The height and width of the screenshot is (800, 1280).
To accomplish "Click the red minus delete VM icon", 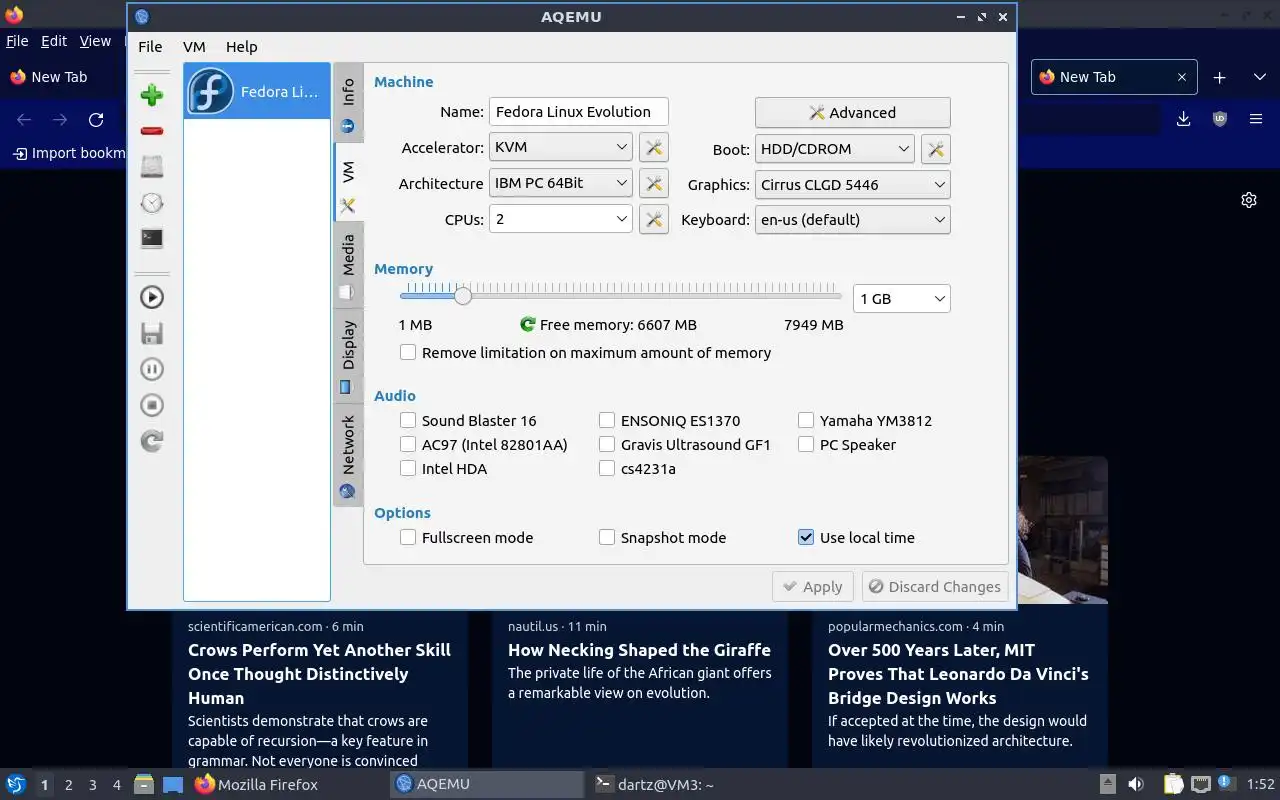I will tap(152, 131).
